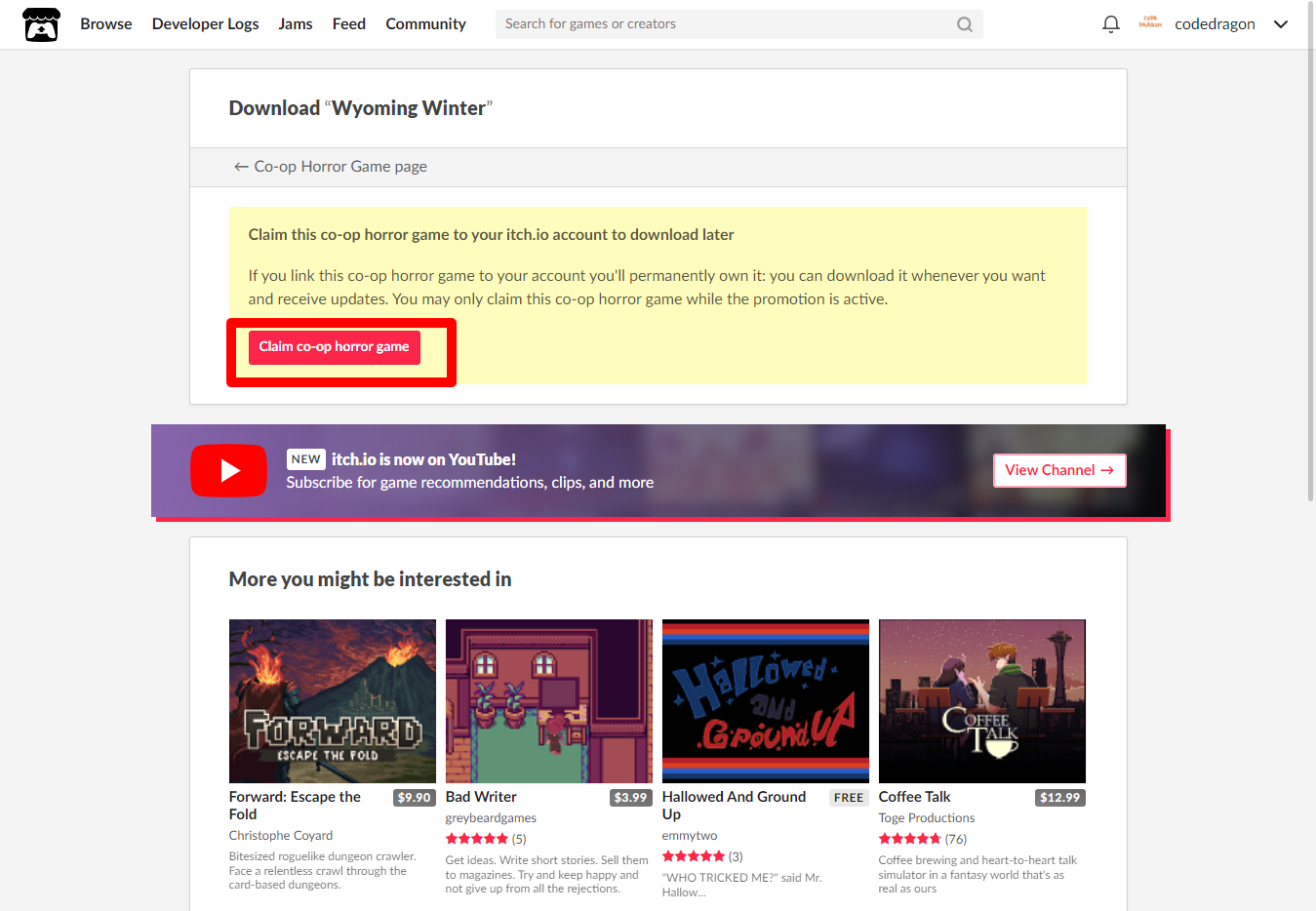Open Forward: Escape the Fold thumbnail

click(x=333, y=701)
